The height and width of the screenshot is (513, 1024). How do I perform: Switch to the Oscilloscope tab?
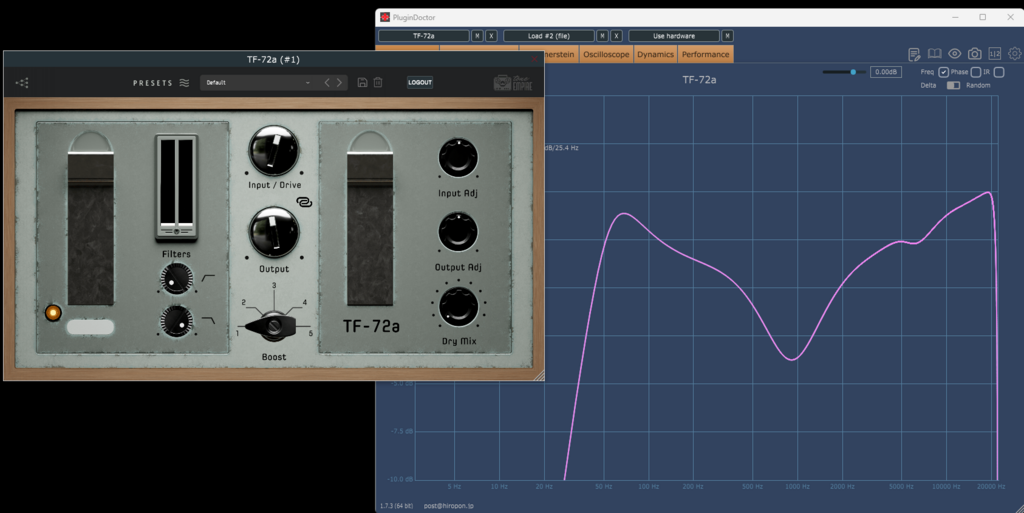coord(606,54)
